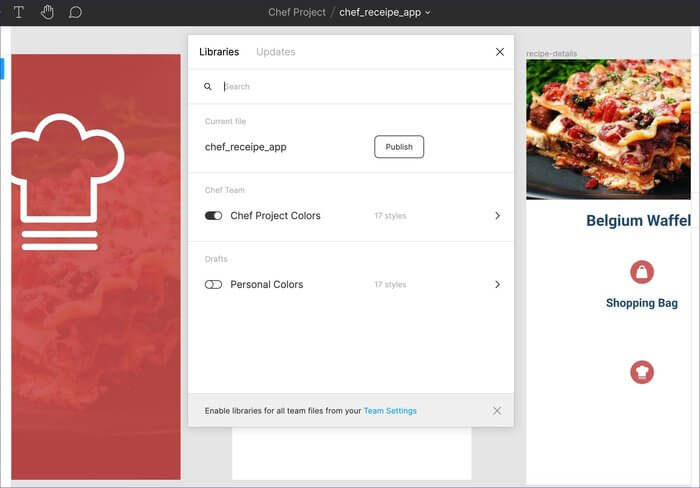Switch to the Libraries tab

[x=219, y=52]
